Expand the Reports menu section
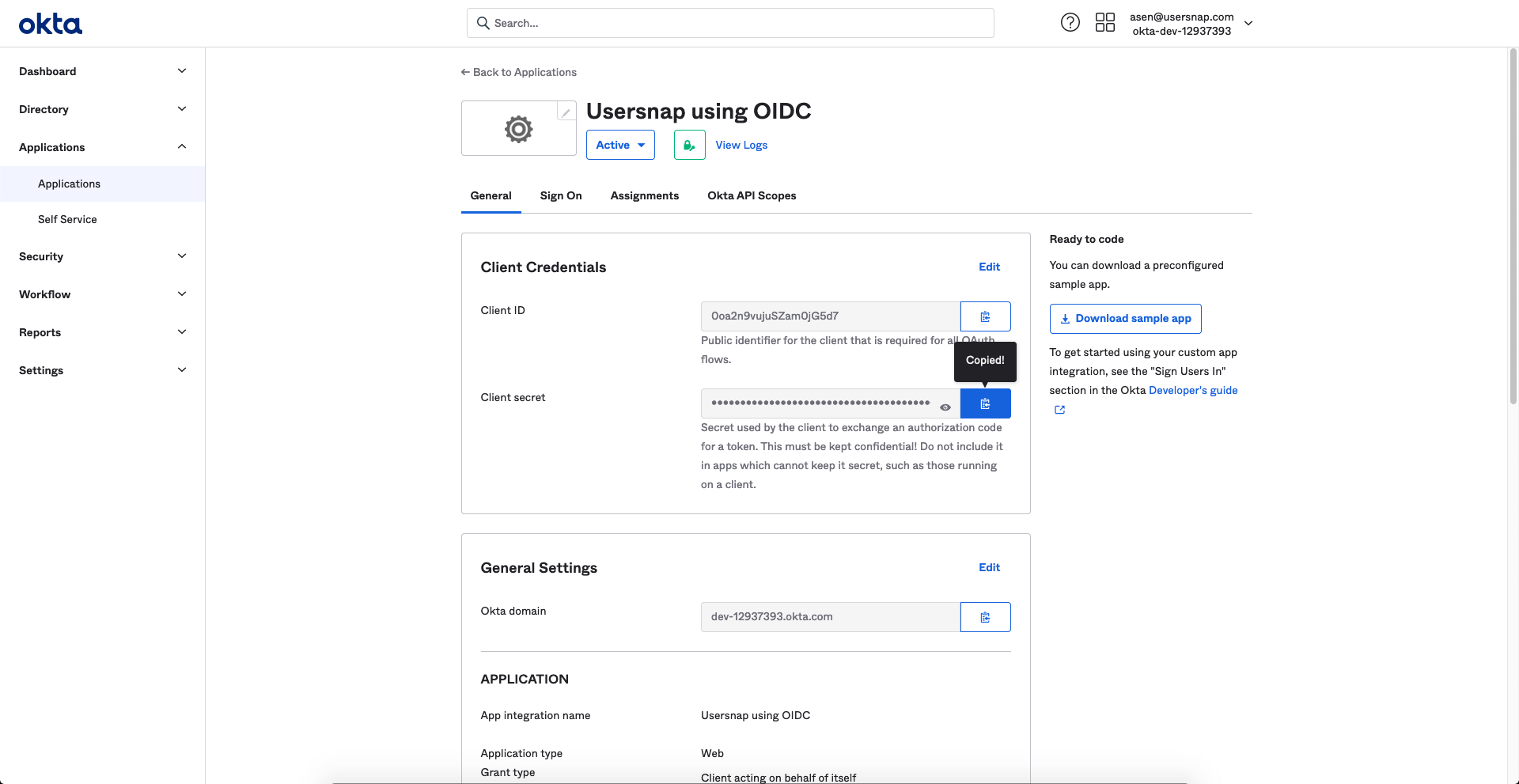Viewport: 1519px width, 784px height. [x=103, y=332]
